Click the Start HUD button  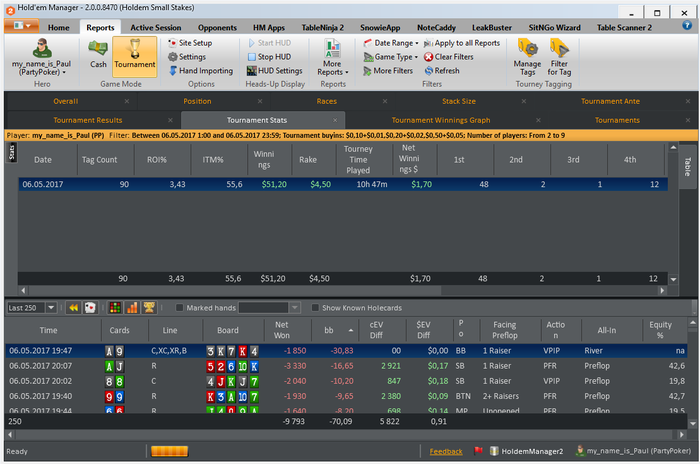269,43
